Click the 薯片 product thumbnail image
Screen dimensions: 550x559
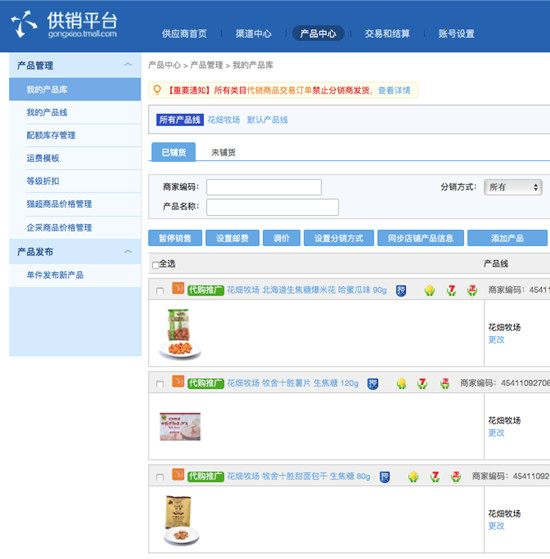[180, 427]
